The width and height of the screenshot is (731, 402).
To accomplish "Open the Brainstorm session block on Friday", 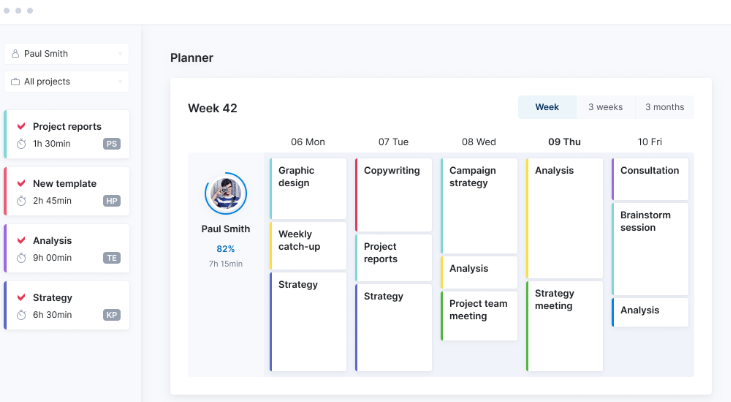I will 650,250.
